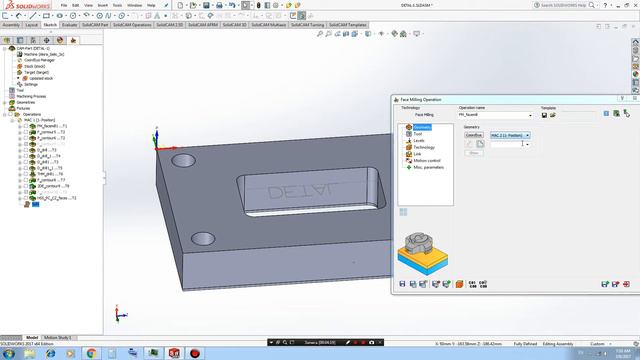Click the Open document toolbar icon

[x=193, y=5]
